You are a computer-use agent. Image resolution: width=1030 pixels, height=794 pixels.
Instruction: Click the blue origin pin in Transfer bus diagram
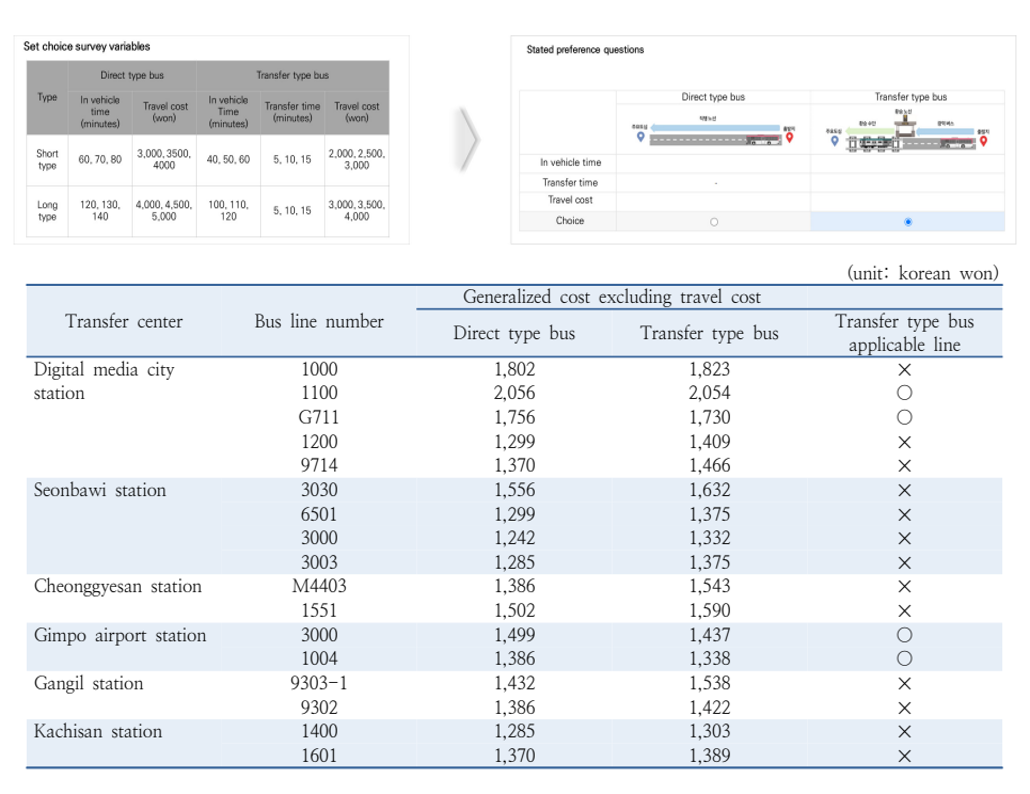[835, 141]
